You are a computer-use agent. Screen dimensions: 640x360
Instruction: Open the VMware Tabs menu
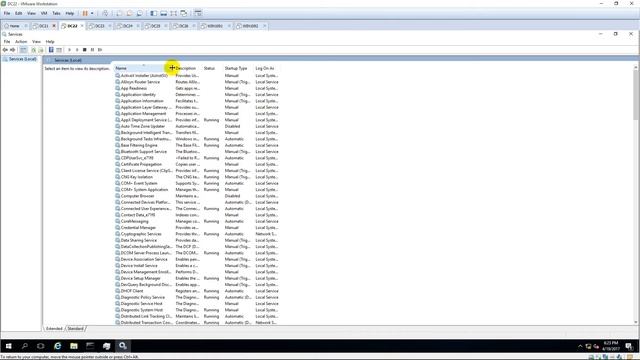[x=56, y=13]
